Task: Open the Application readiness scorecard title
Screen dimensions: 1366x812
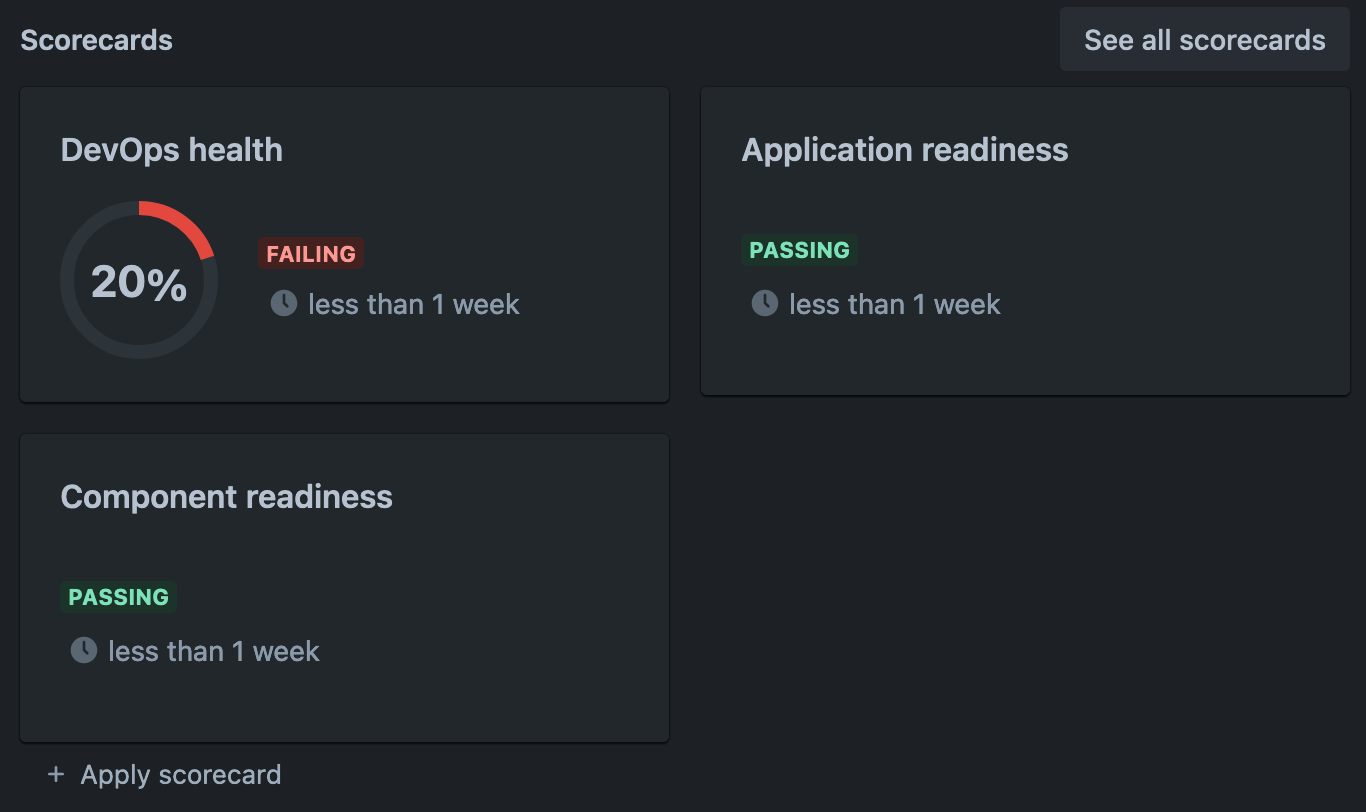Action: [x=905, y=150]
